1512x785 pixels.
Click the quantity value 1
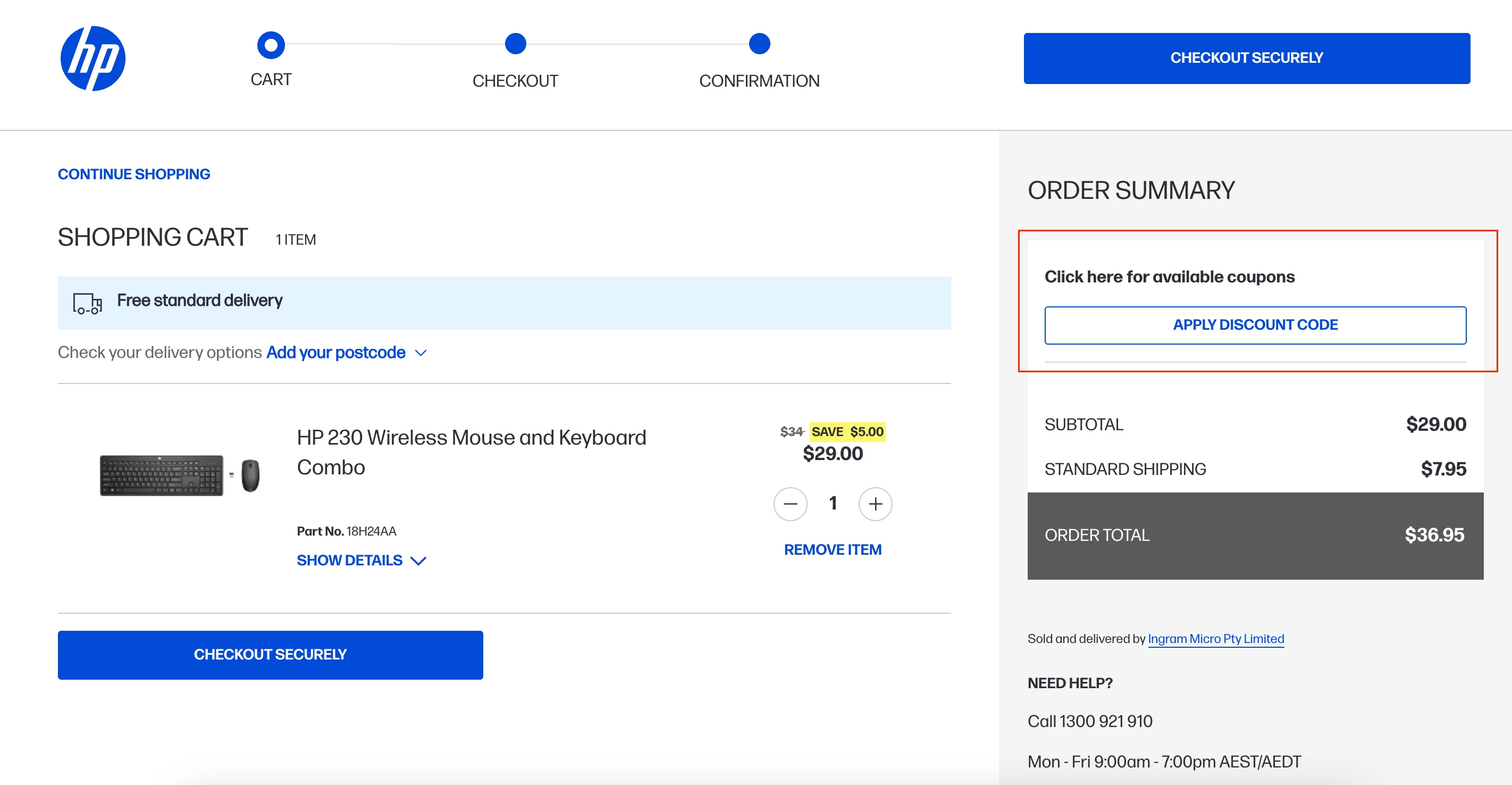(833, 503)
